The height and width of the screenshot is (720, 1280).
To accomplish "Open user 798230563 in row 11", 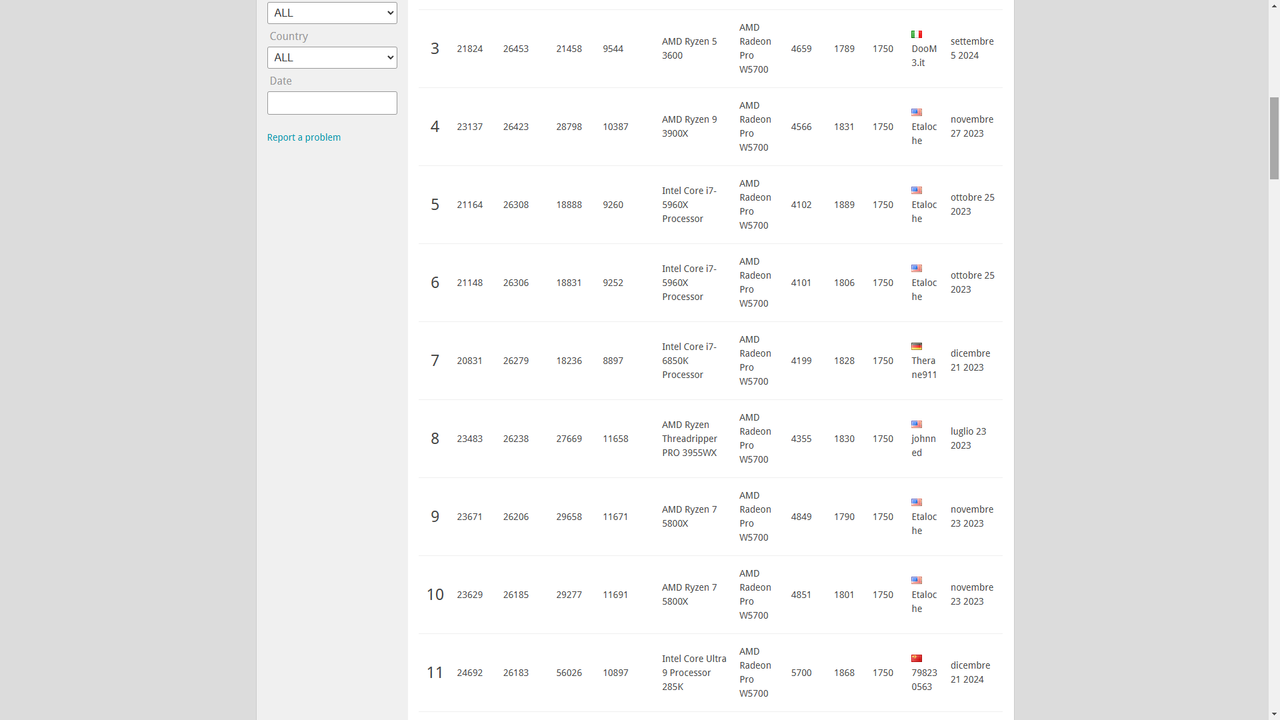I will click(924, 680).
